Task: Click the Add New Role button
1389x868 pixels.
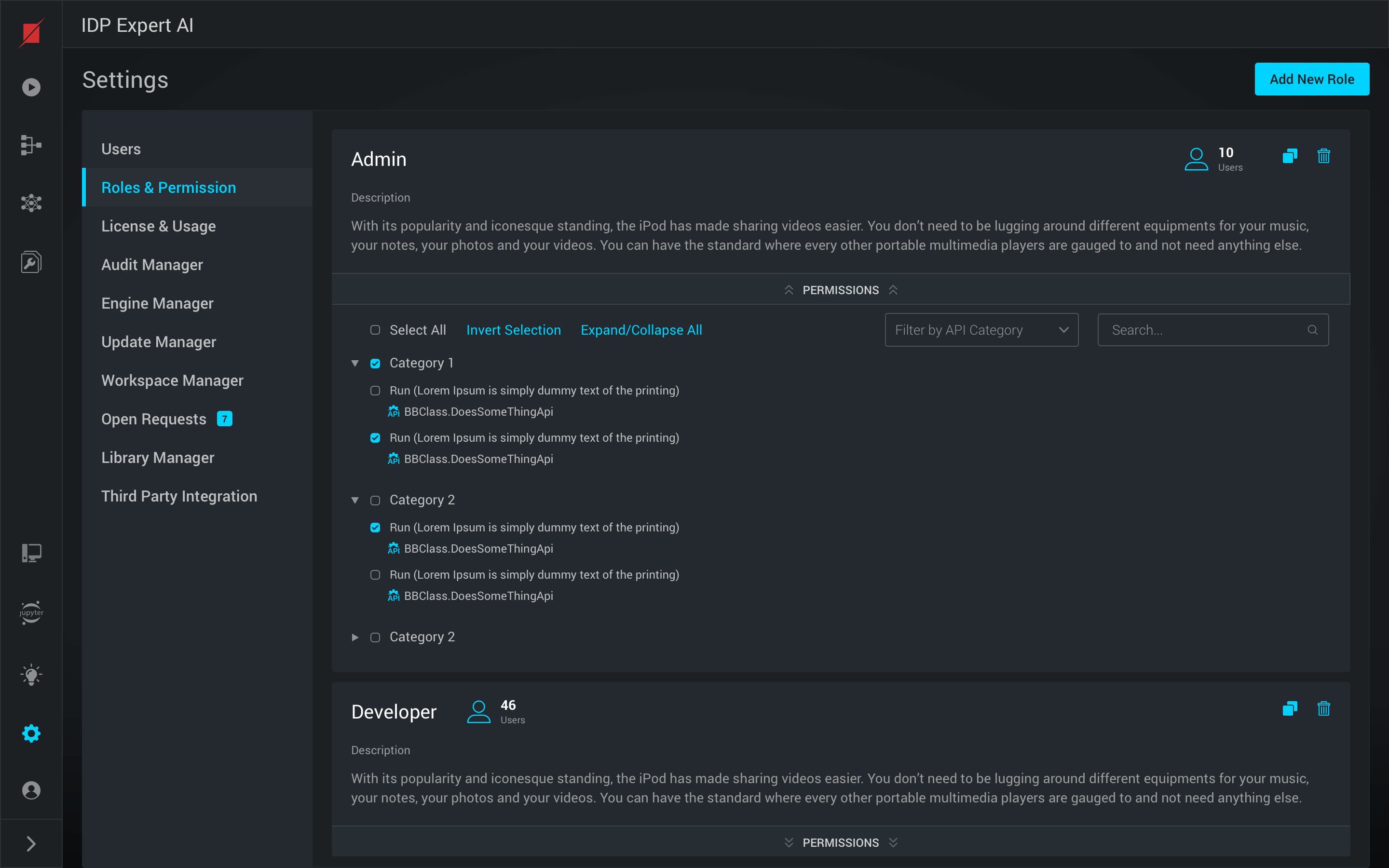Action: tap(1311, 79)
